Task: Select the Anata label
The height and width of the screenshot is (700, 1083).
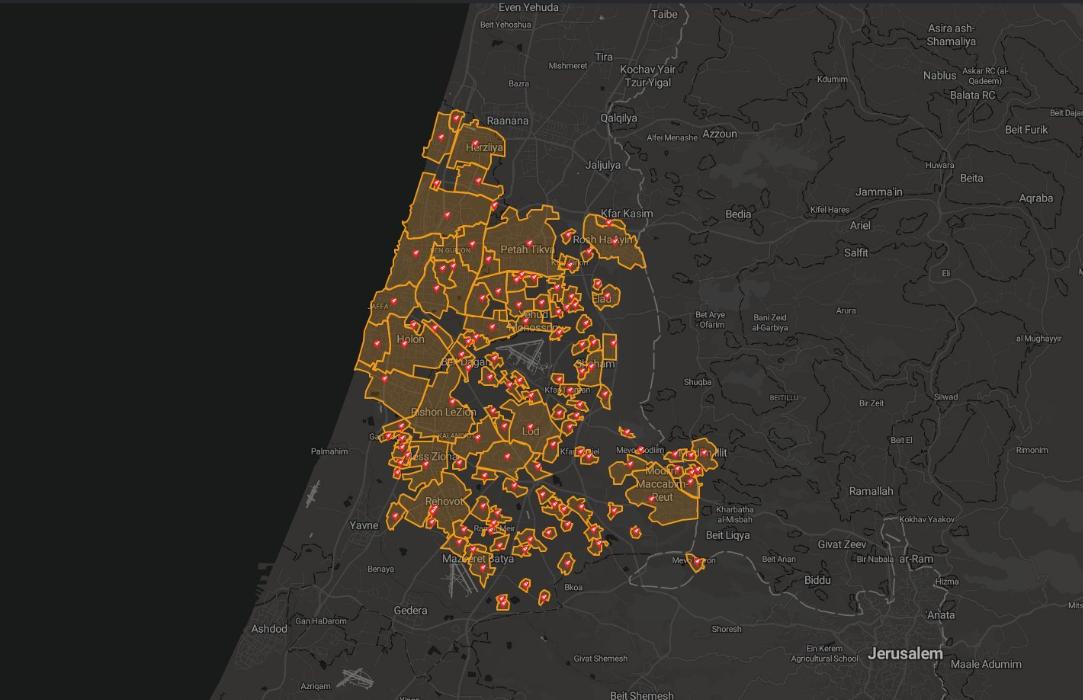Action: point(941,614)
